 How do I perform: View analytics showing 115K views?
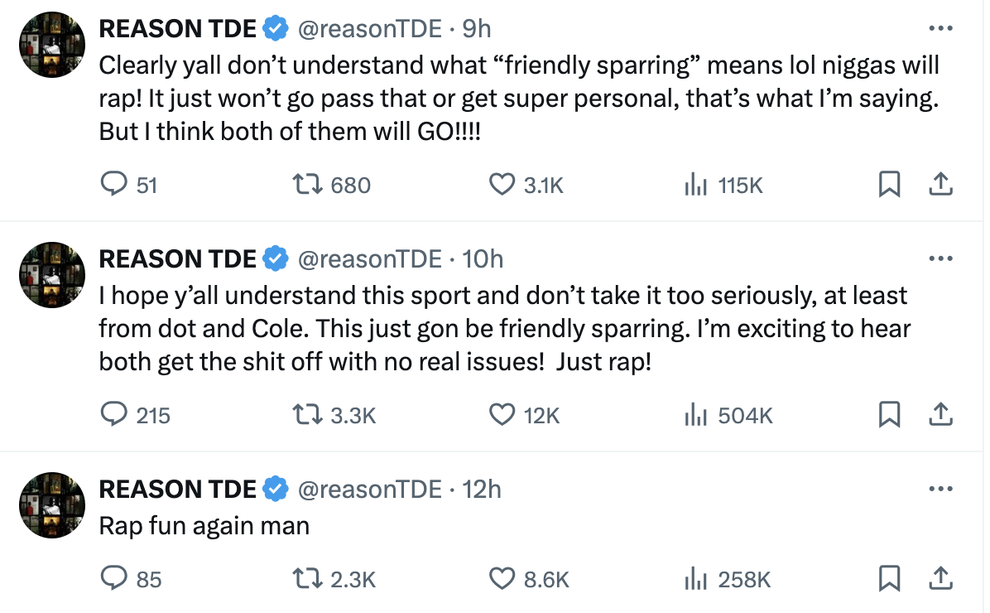click(695, 184)
